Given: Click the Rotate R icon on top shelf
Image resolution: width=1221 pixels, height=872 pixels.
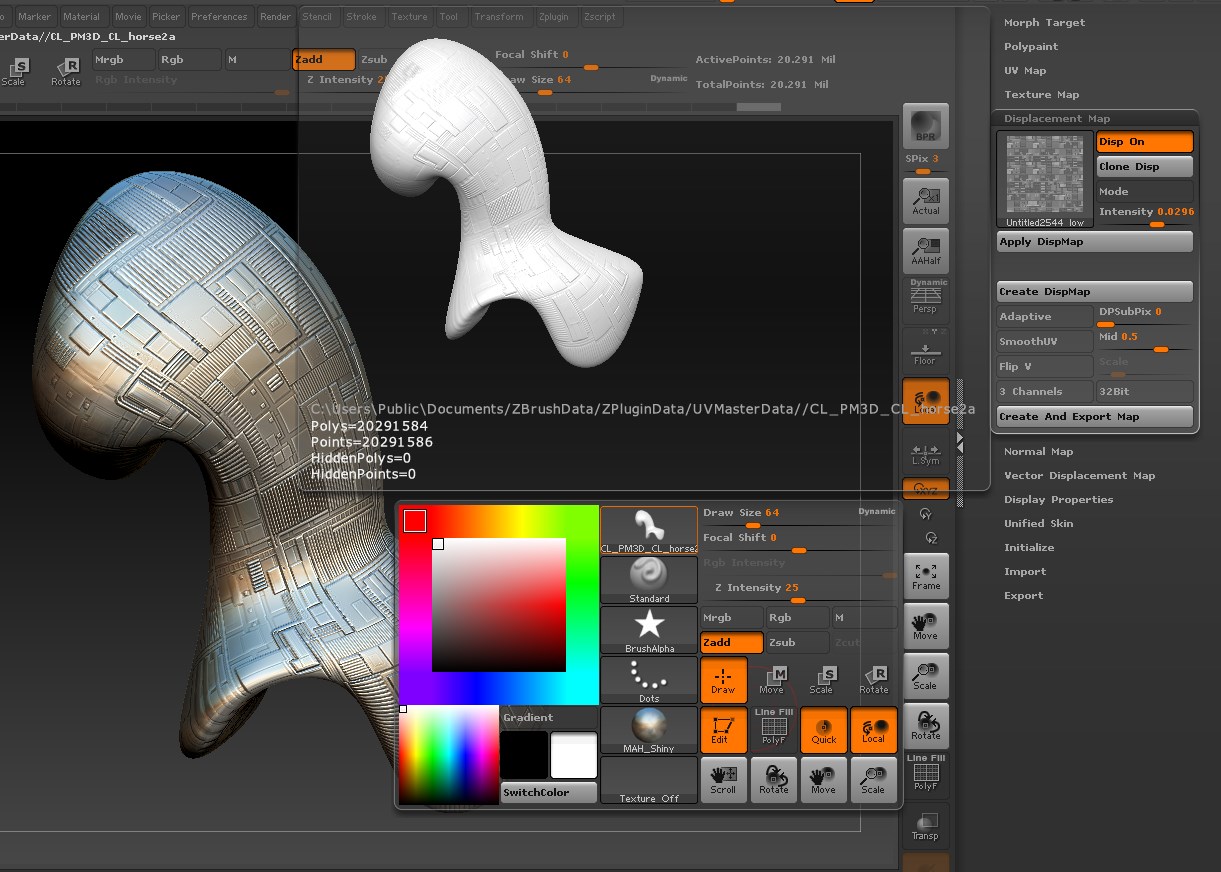Looking at the screenshot, I should [x=66, y=72].
